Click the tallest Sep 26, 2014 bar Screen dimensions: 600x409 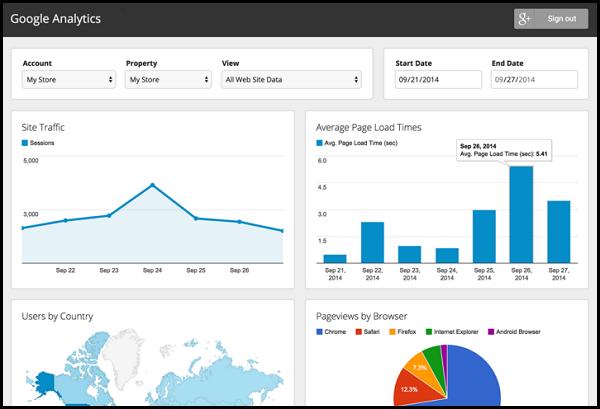[x=521, y=215]
